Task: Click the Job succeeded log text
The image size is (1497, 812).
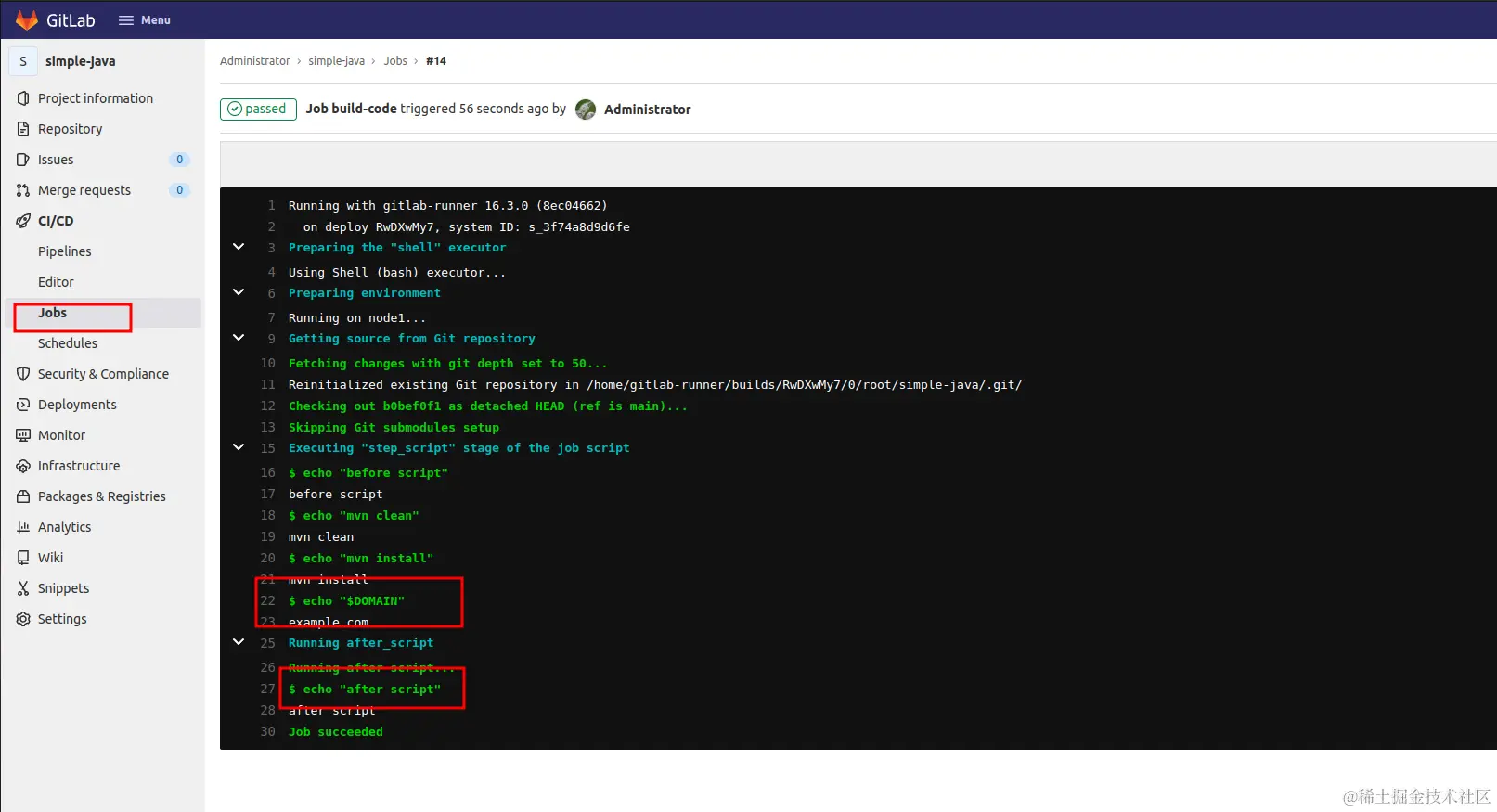Action: 336,732
